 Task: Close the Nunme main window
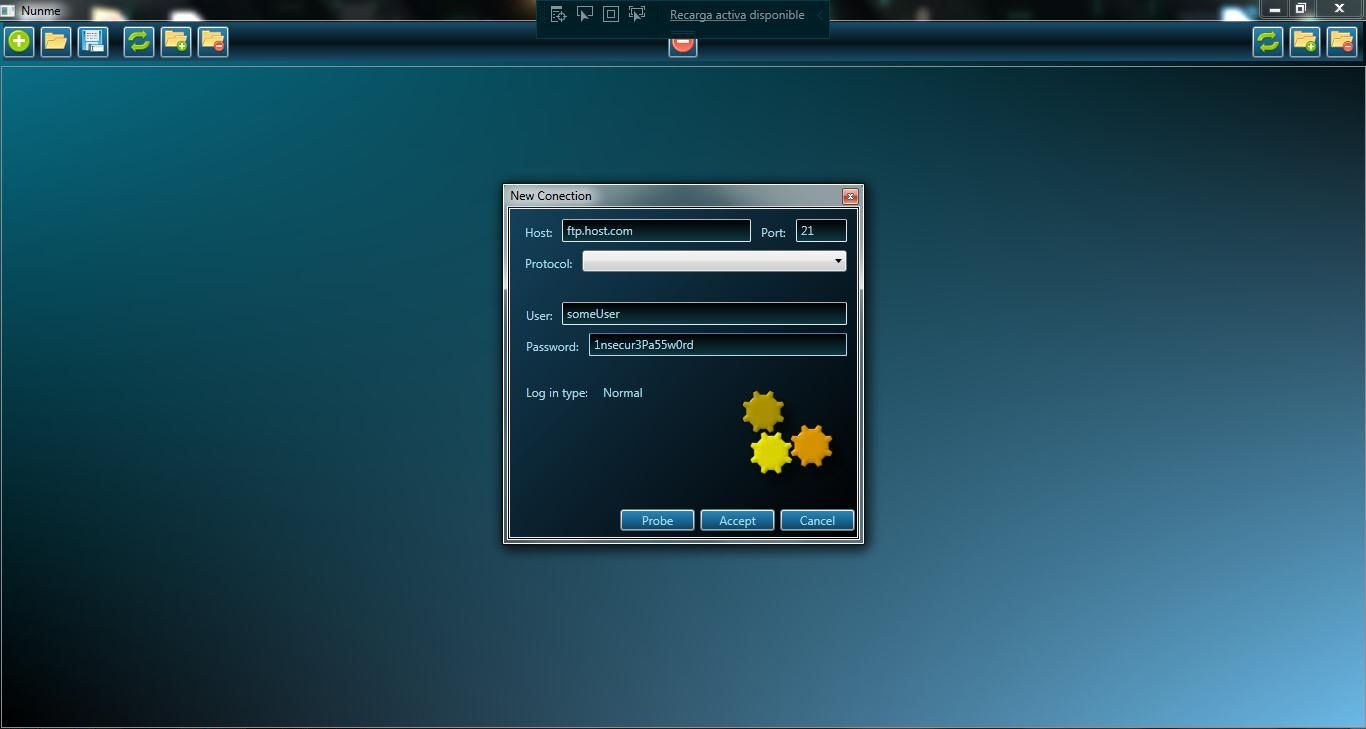[x=1340, y=9]
